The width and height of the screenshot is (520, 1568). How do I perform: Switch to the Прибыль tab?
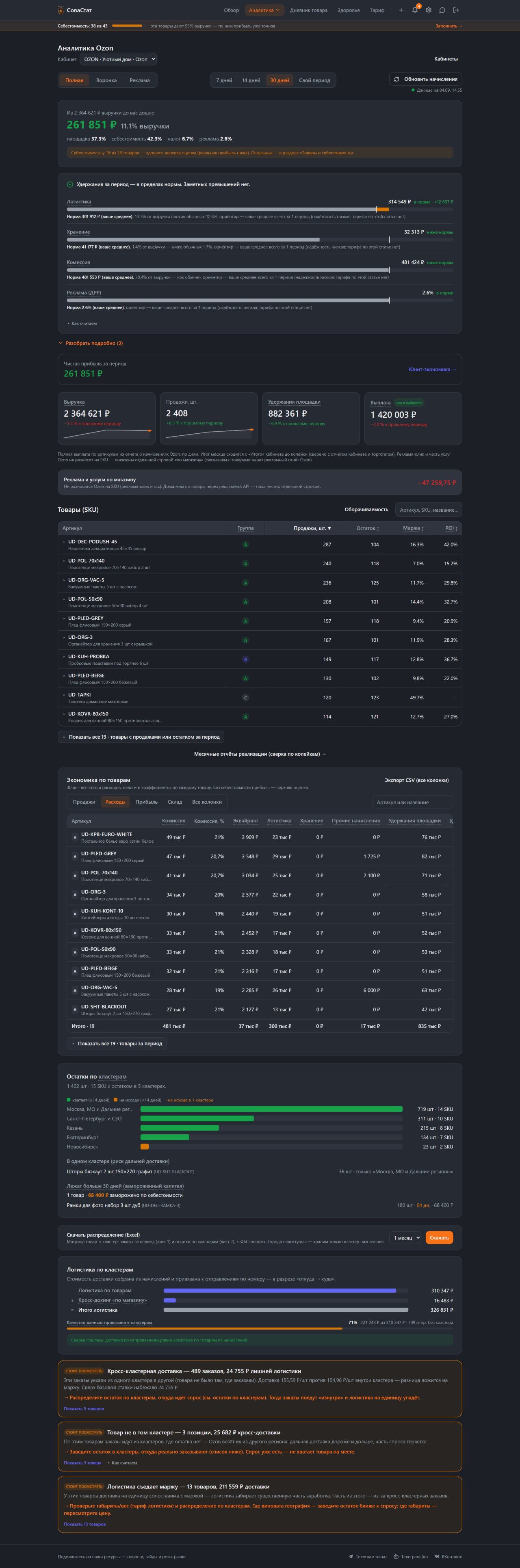tap(146, 802)
